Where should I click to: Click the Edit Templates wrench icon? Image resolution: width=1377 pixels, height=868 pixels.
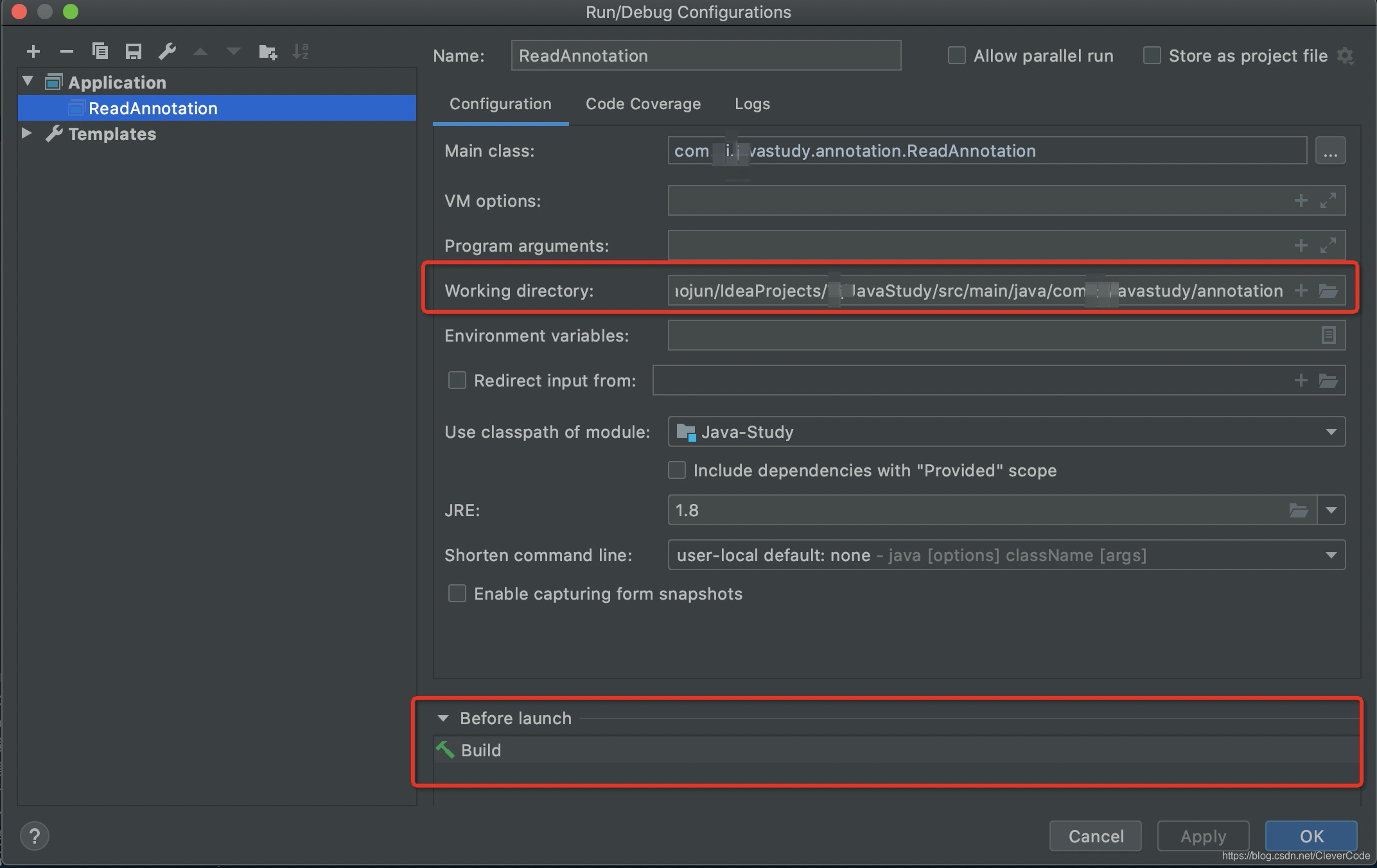pyautogui.click(x=167, y=51)
